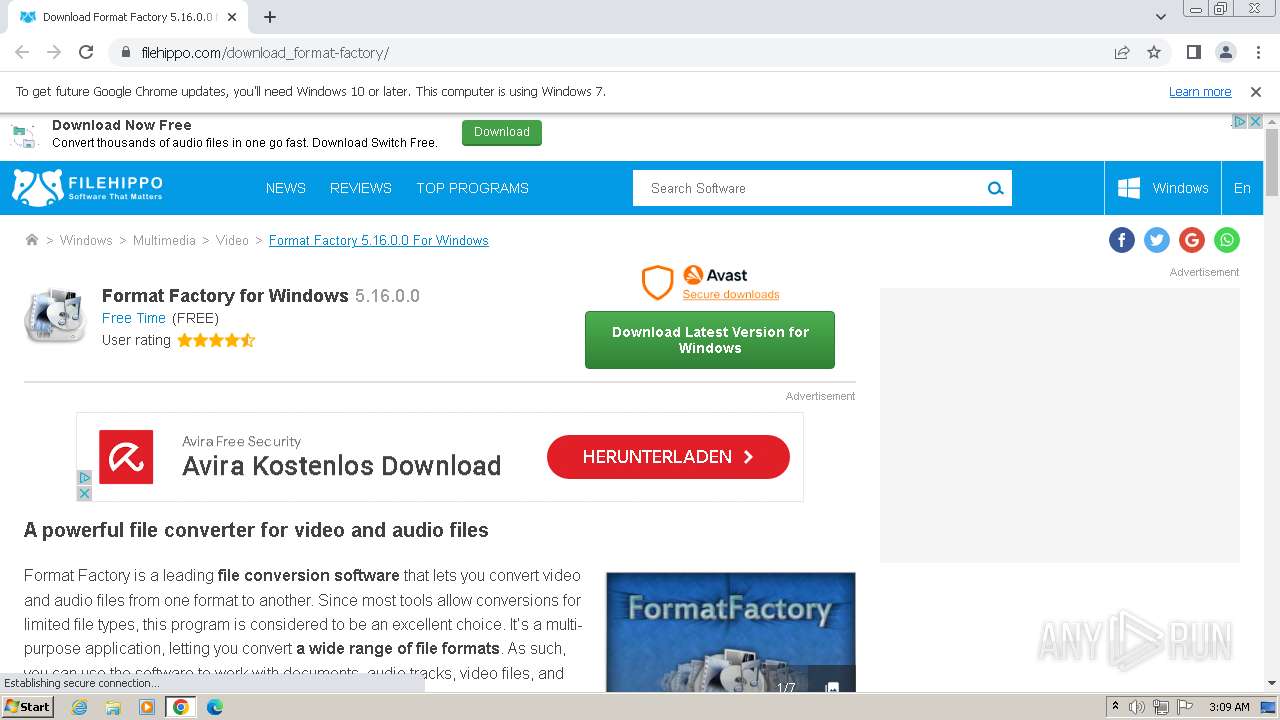Share the page on Twitter

[1157, 240]
